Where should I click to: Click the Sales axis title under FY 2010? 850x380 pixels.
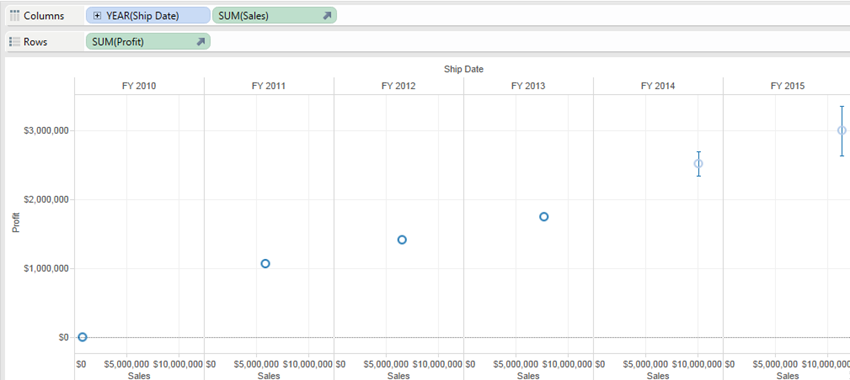coord(139,376)
